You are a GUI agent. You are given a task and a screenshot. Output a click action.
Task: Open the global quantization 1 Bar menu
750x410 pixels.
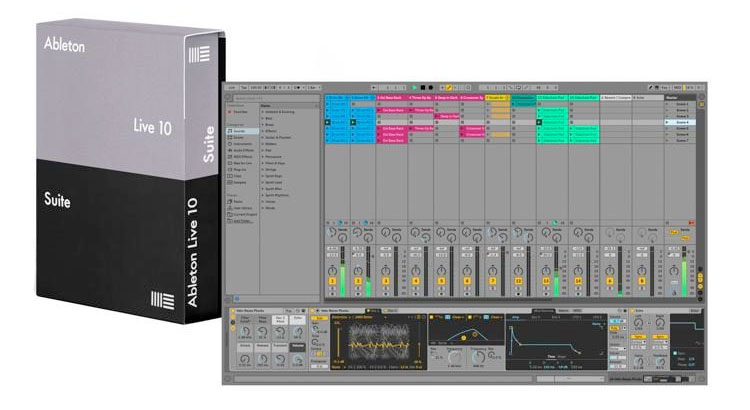click(x=314, y=88)
